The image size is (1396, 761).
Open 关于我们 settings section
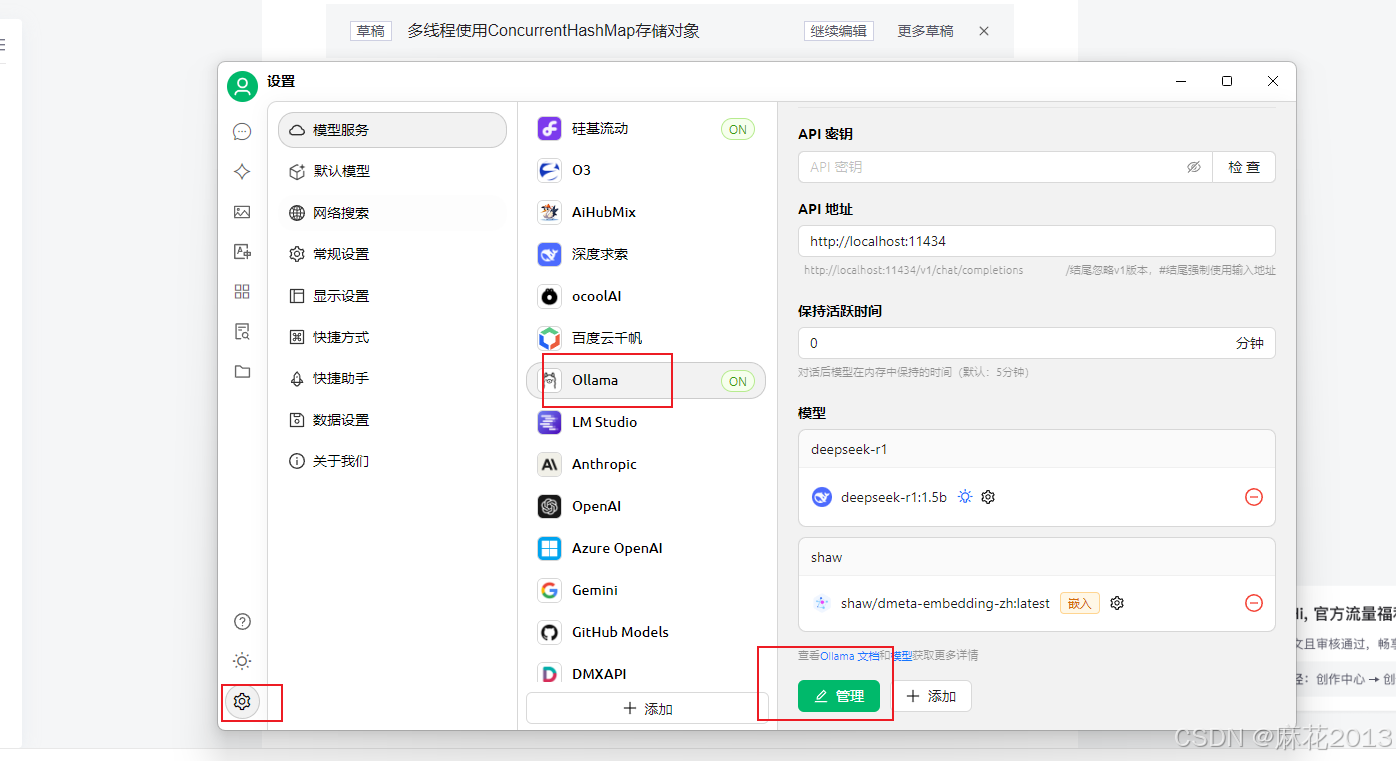coord(392,461)
